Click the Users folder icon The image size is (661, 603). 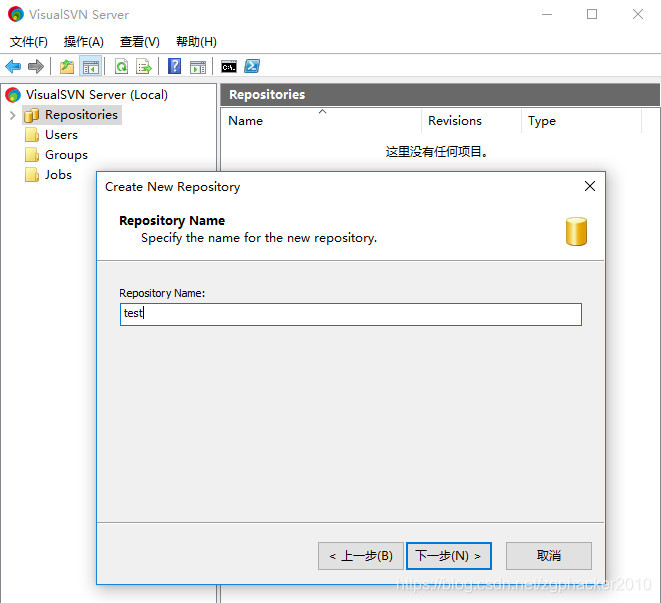32,135
